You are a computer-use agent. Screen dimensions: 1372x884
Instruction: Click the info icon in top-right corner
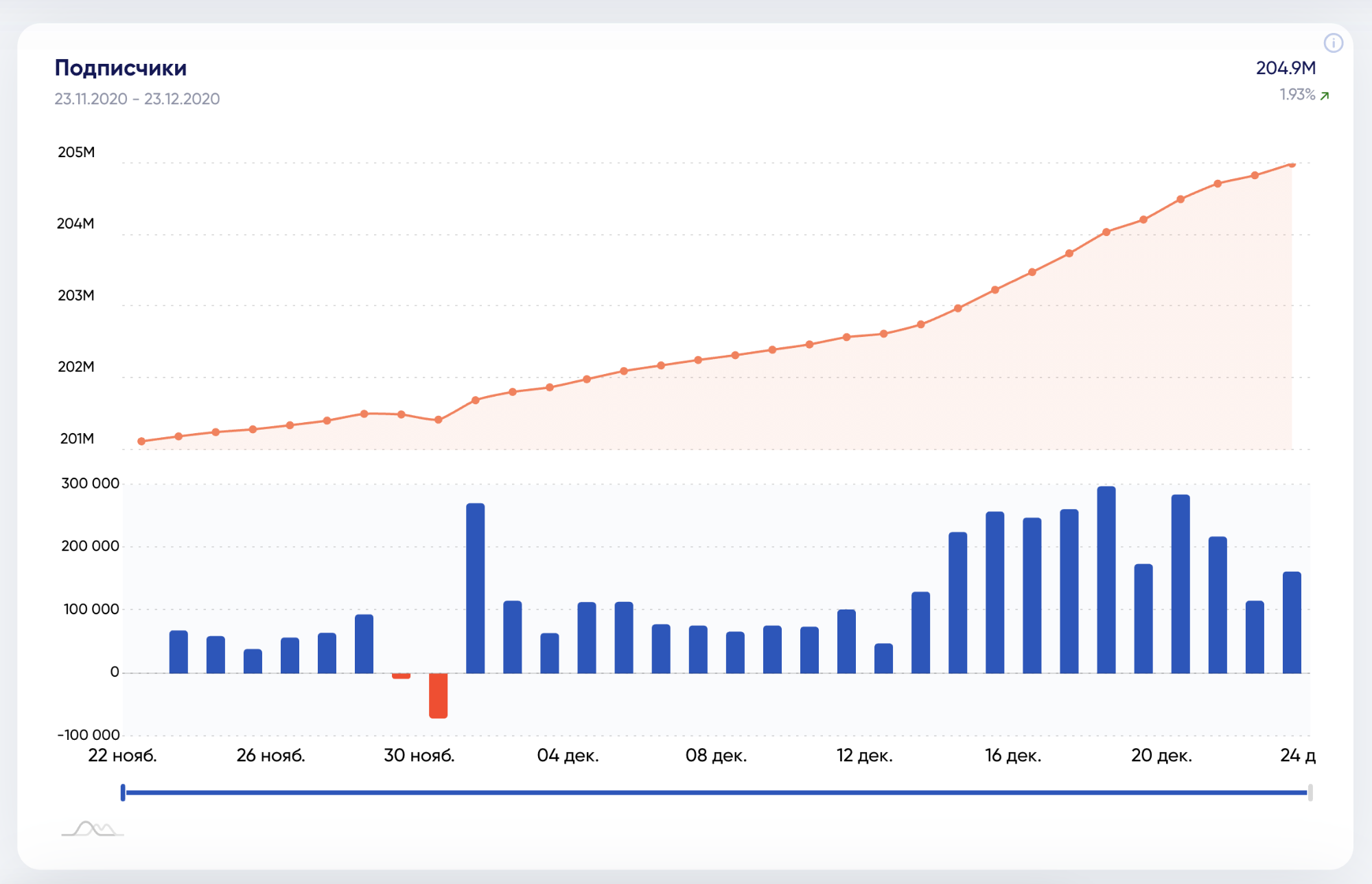[x=1333, y=43]
